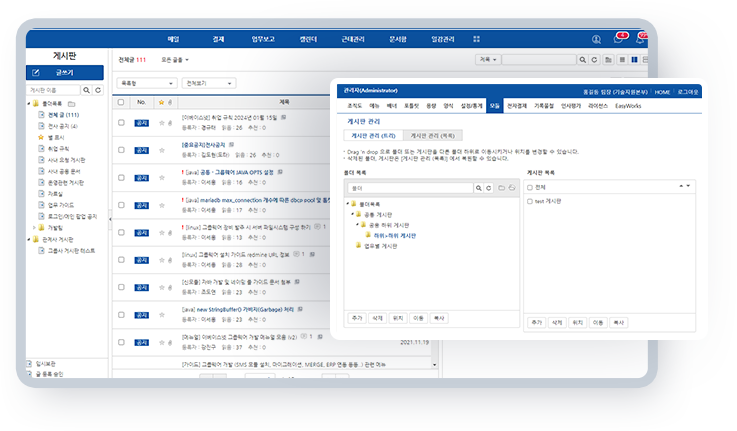Screen dimensions: 737x431
Task: Open the 메일 menu in top navigation
Action: (173, 39)
